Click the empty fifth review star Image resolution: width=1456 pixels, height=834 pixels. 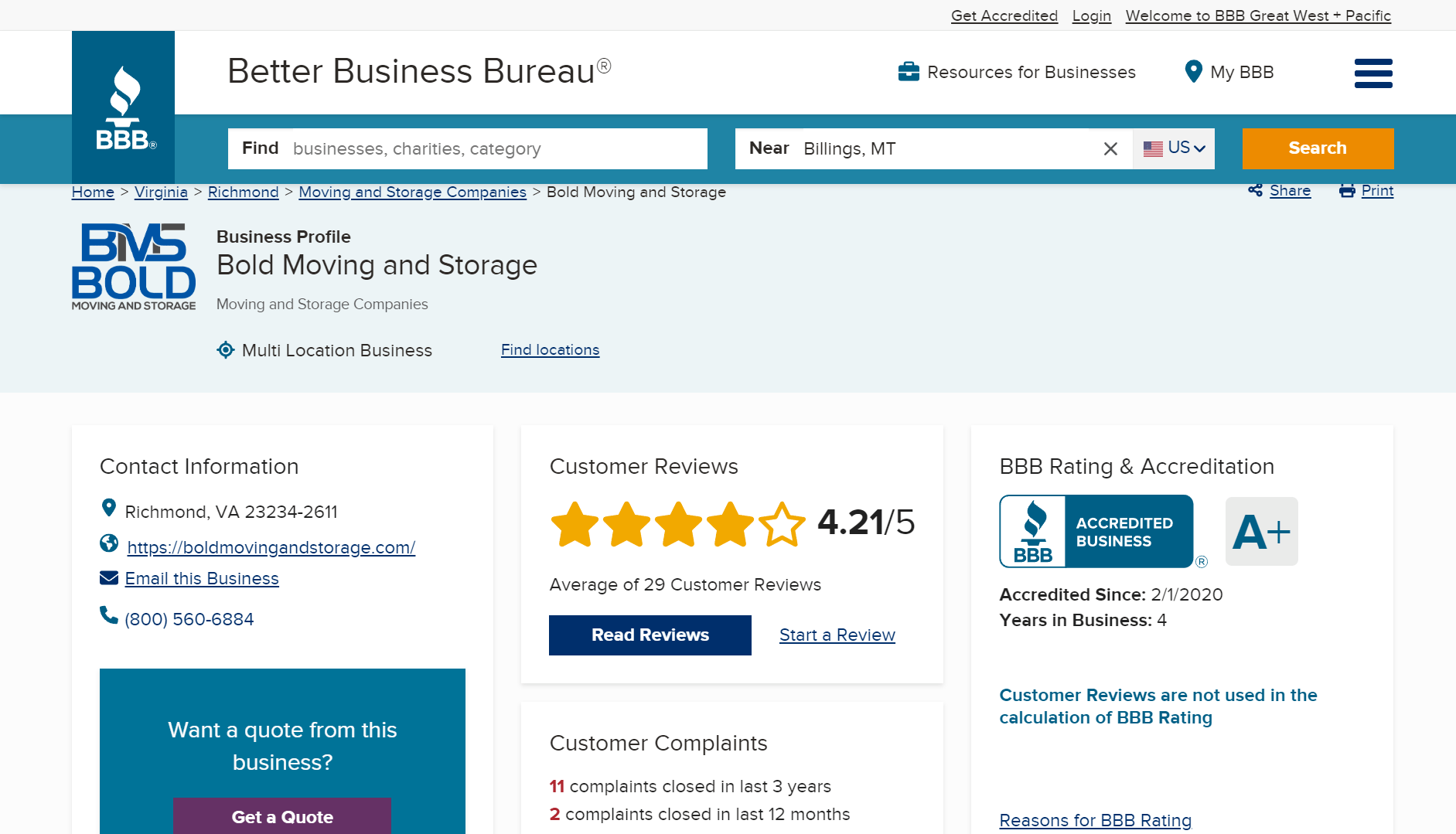[x=782, y=525]
